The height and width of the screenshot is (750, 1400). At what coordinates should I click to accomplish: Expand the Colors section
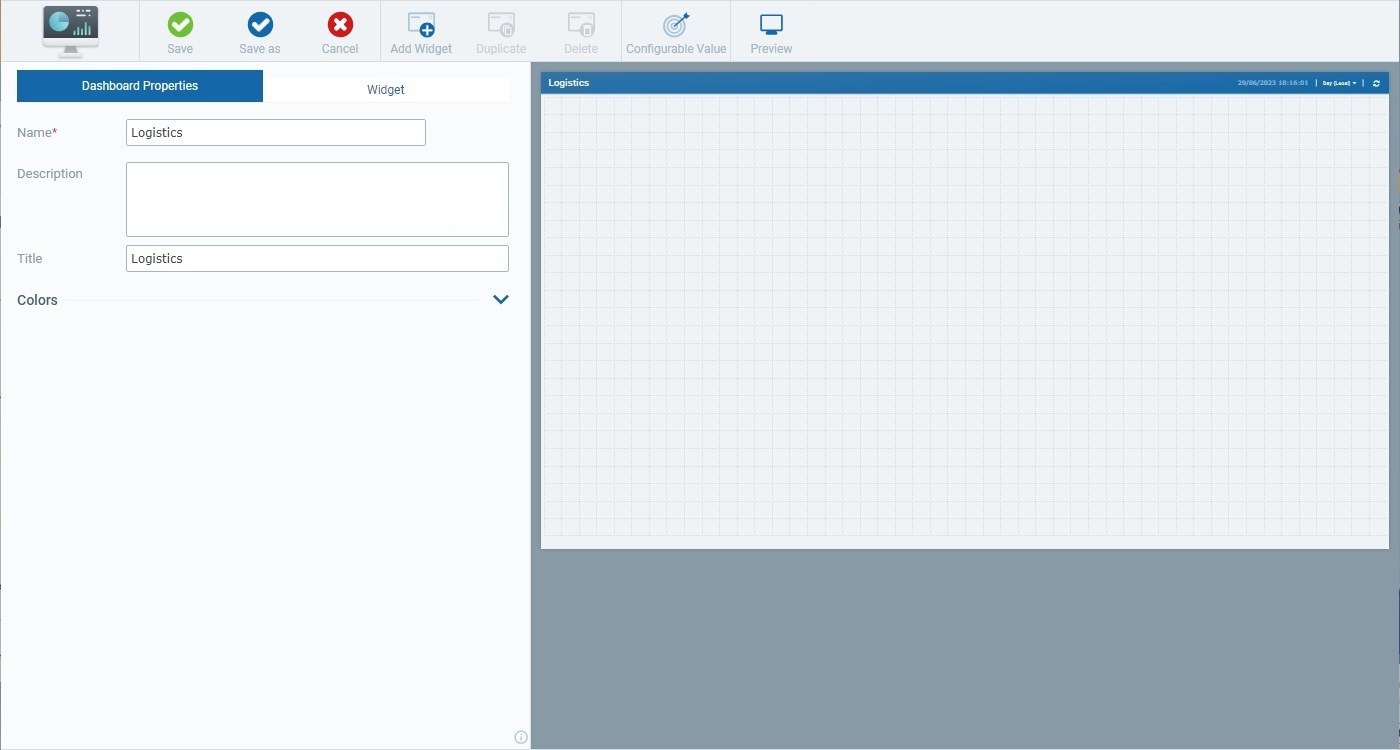(500, 299)
